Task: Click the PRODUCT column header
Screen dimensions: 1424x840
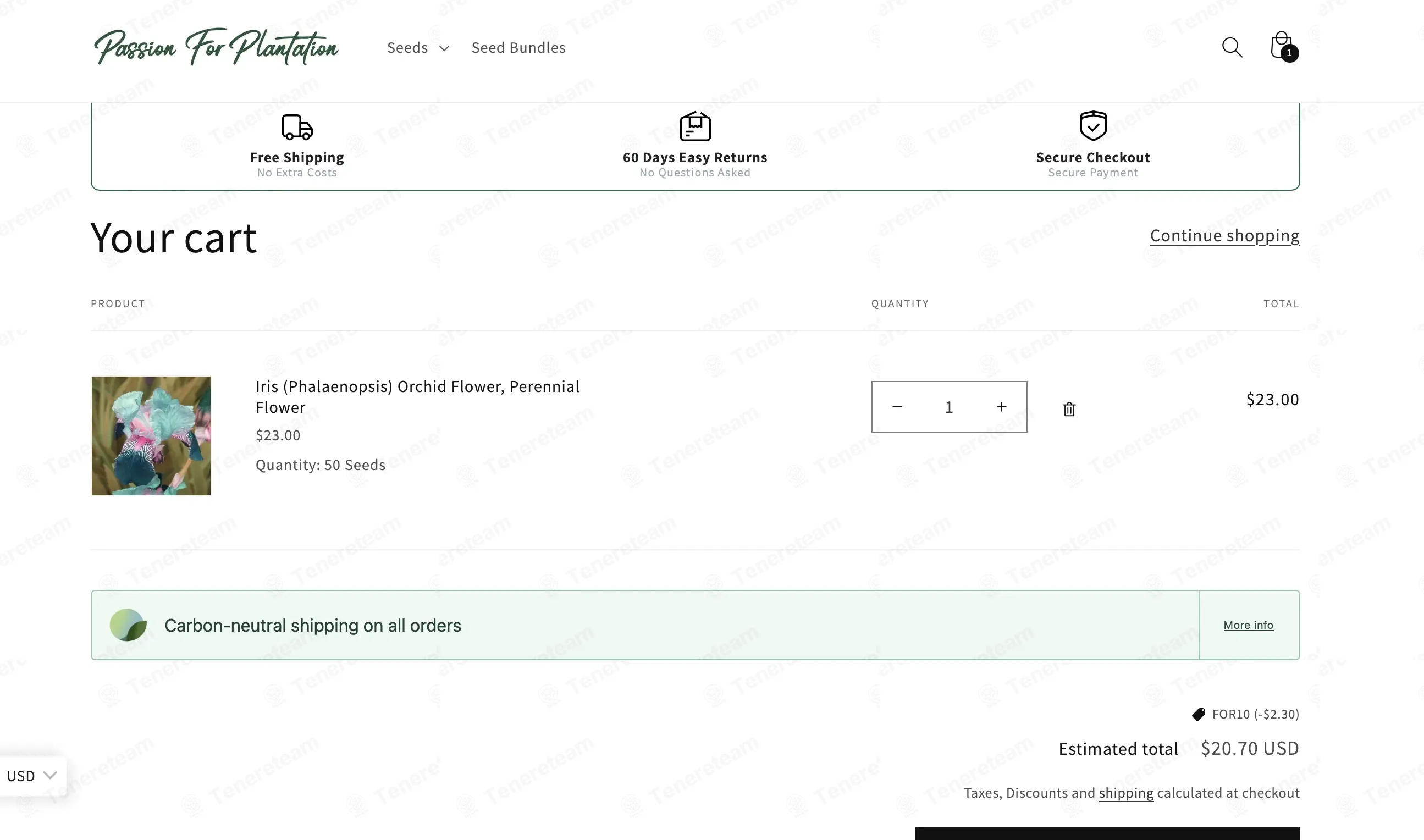Action: tap(118, 304)
